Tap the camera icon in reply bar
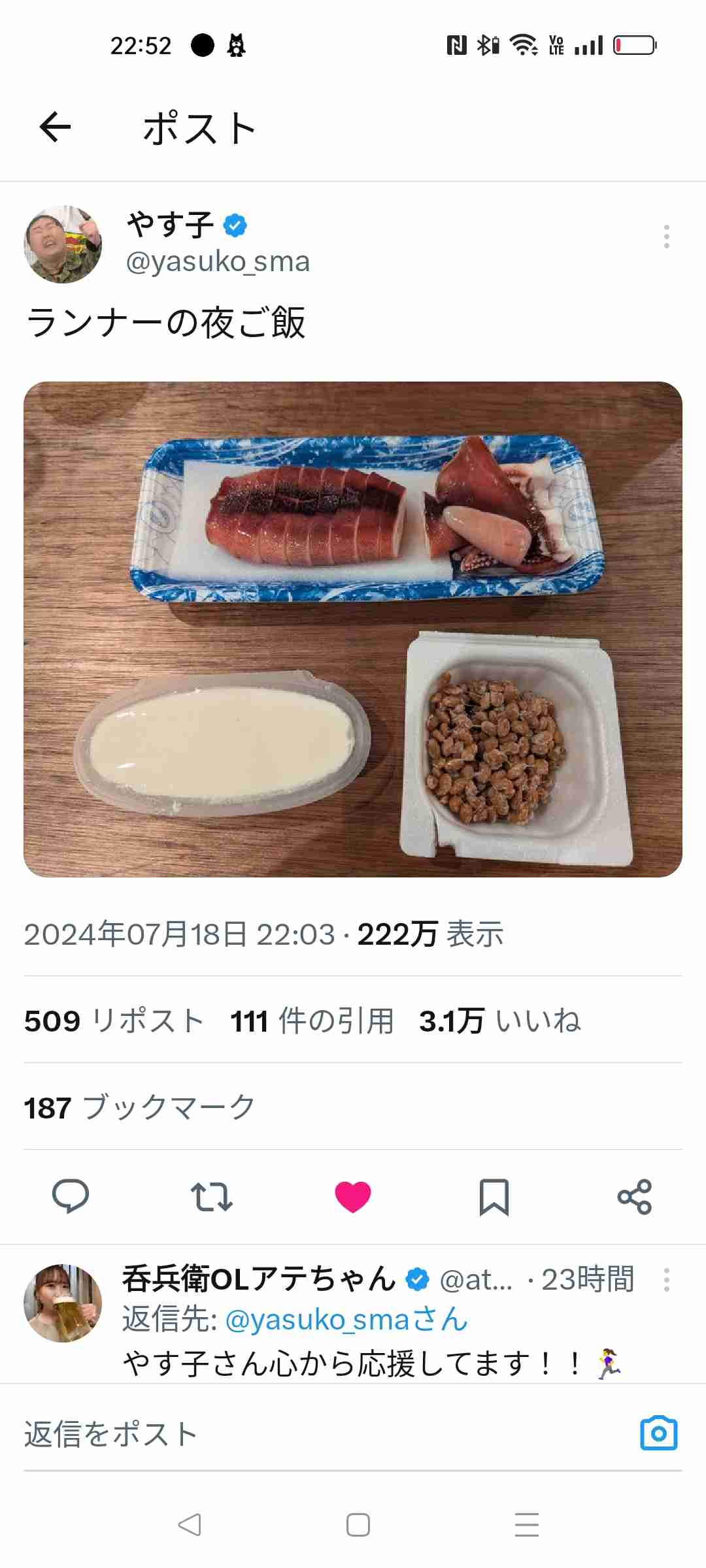Screen dimensions: 706x1568 coord(658,1433)
